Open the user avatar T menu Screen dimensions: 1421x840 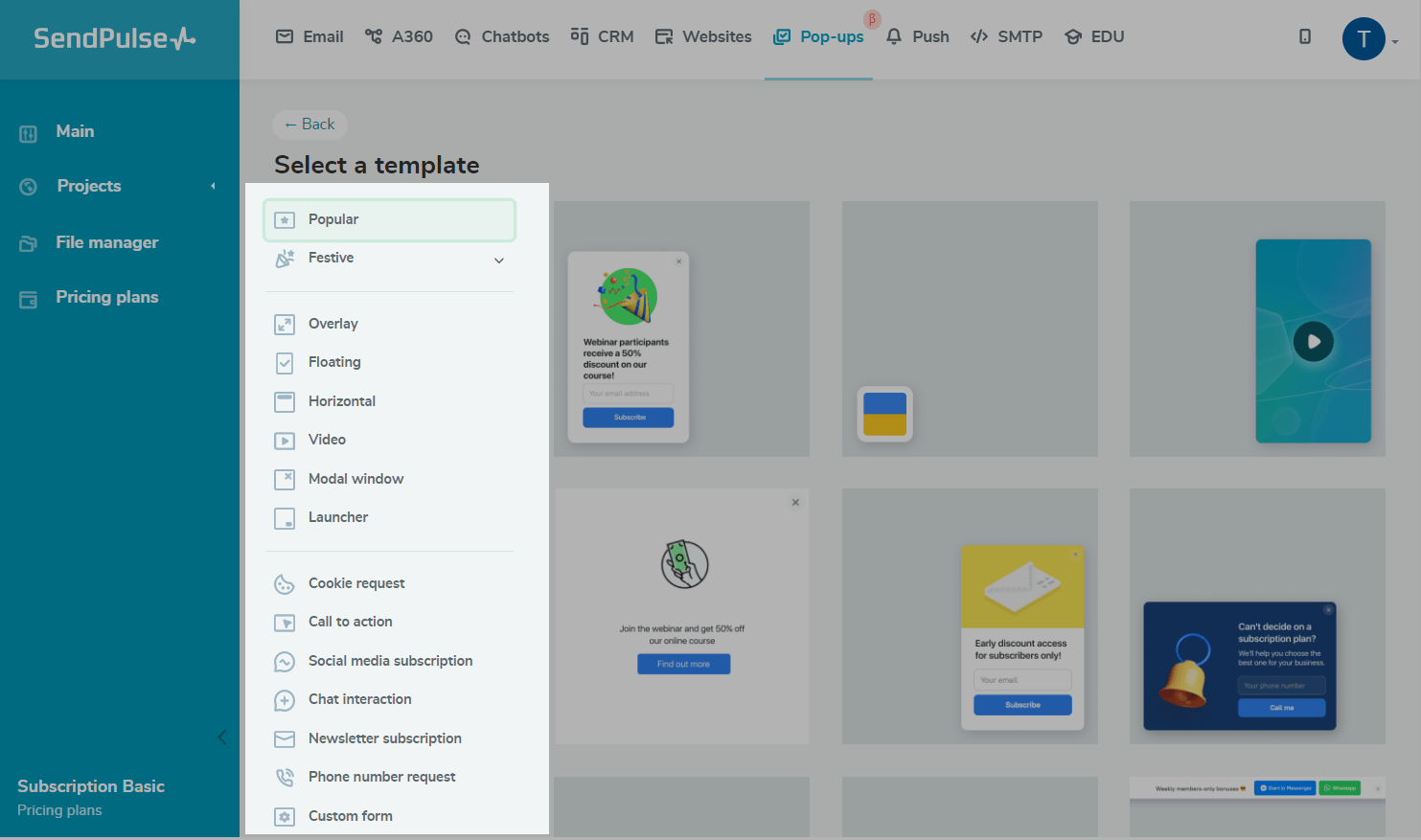tap(1364, 39)
